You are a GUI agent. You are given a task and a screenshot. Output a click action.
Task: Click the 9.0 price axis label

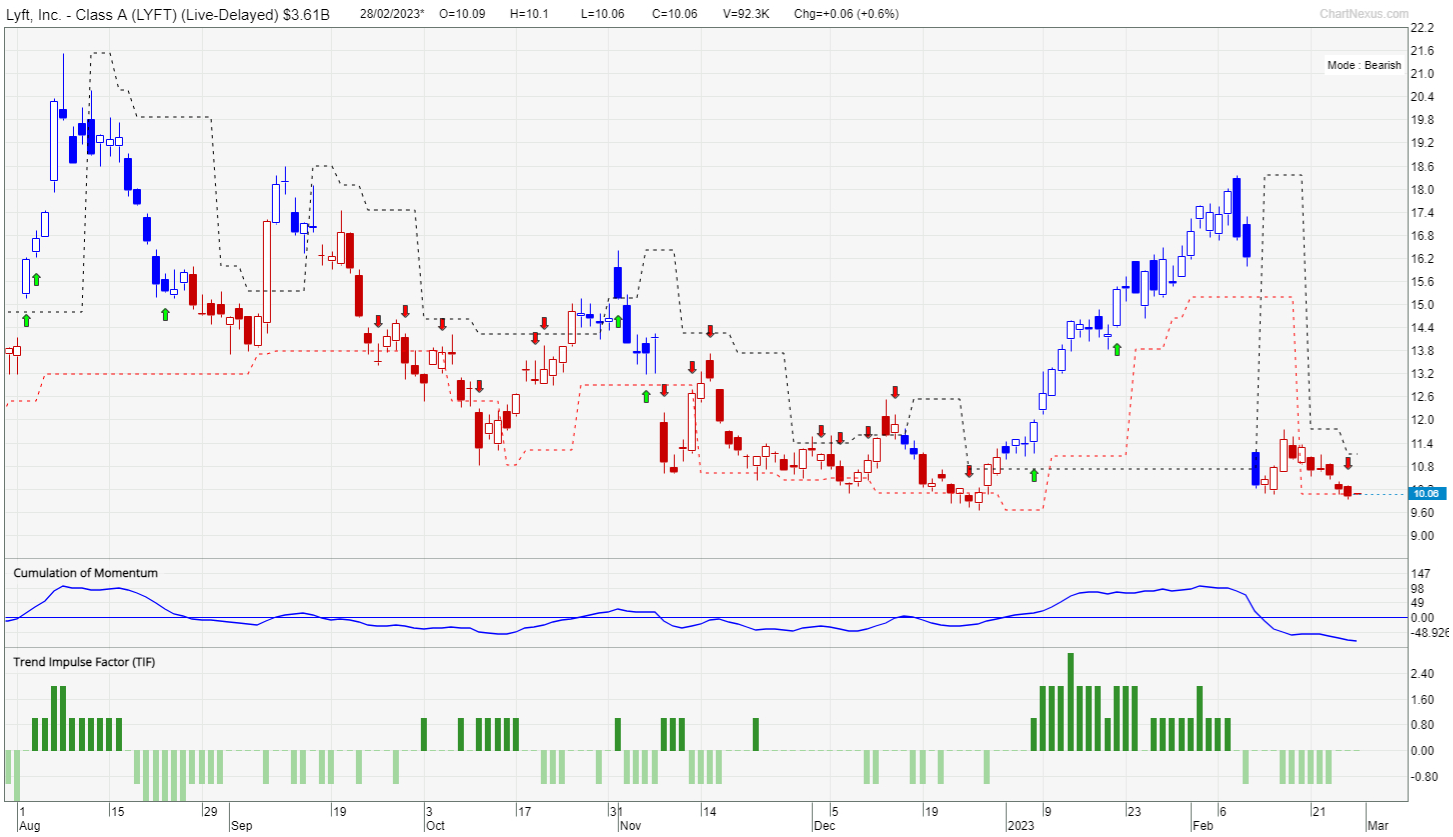click(1421, 537)
